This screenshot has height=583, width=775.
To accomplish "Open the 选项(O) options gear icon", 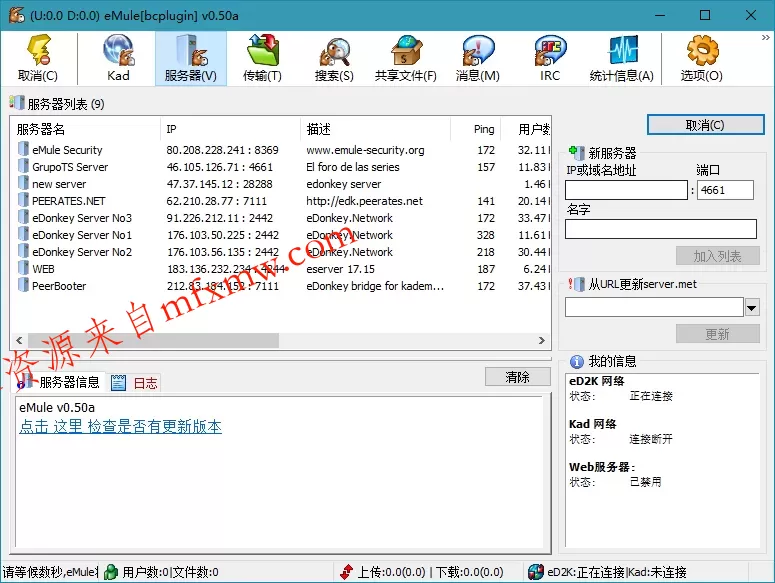I will (x=702, y=58).
